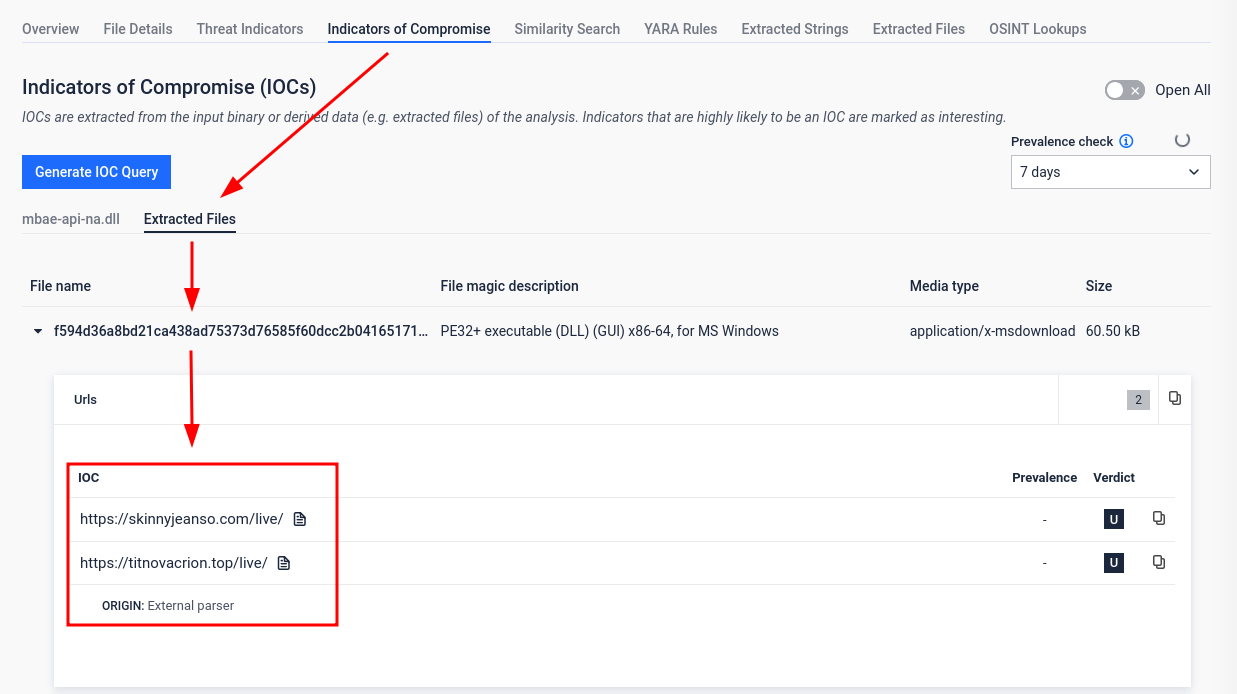Open the 7 days prevalence dropdown
The image size is (1237, 694).
tap(1110, 172)
